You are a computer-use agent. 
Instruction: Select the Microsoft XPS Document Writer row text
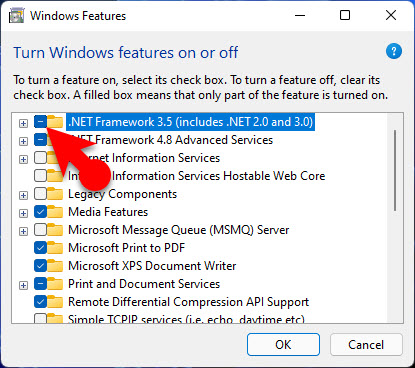[x=152, y=266]
